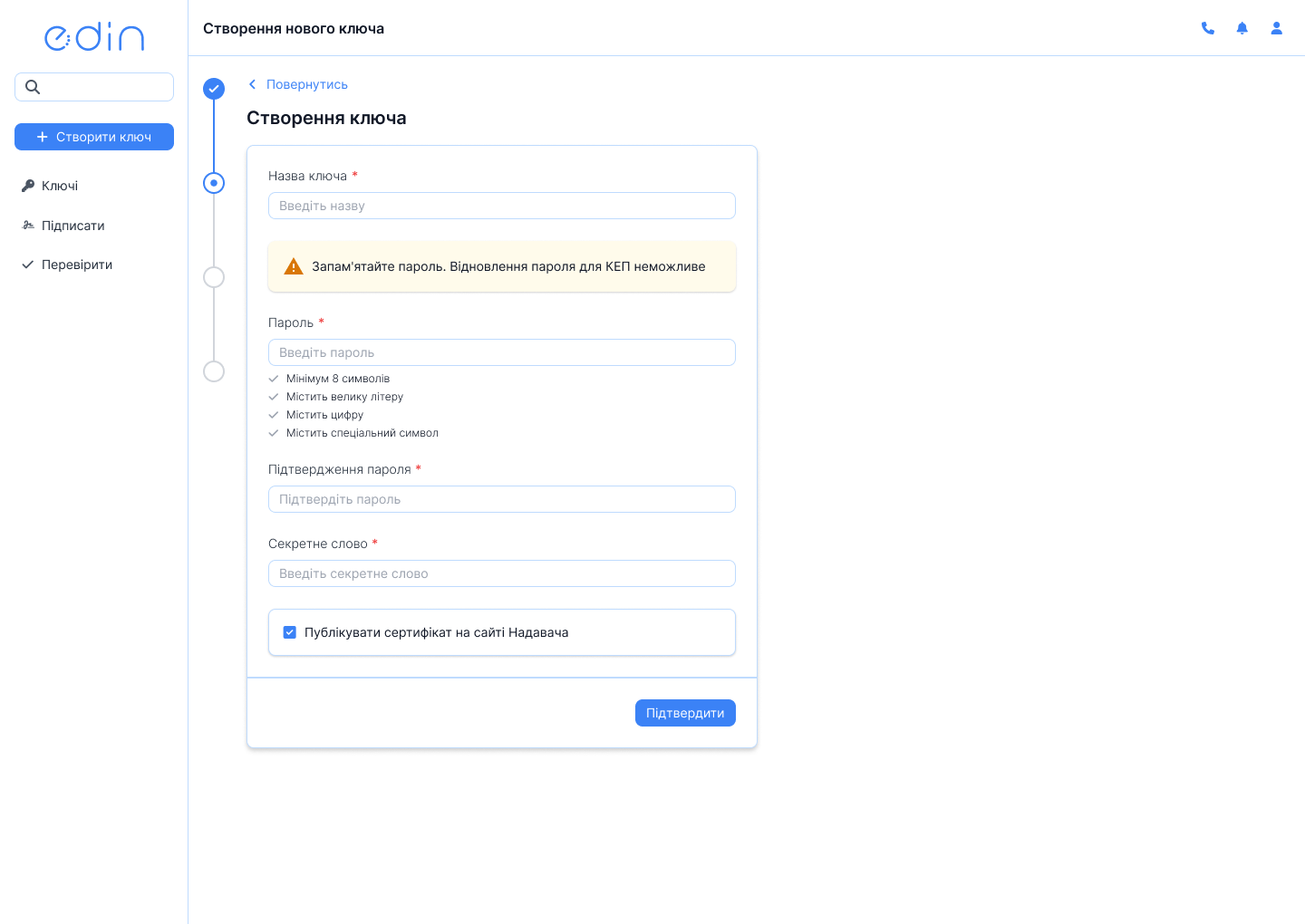Click the Створити ключ button

[x=94, y=137]
